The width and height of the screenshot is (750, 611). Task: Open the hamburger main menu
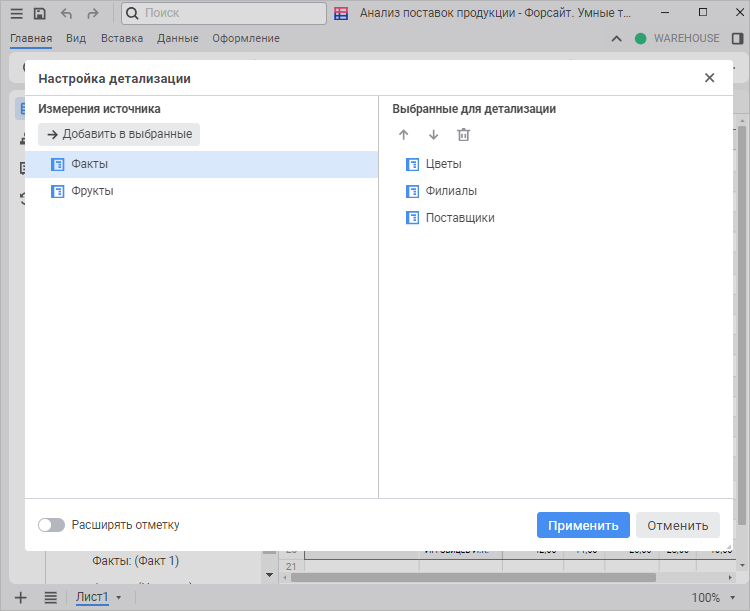[16, 13]
